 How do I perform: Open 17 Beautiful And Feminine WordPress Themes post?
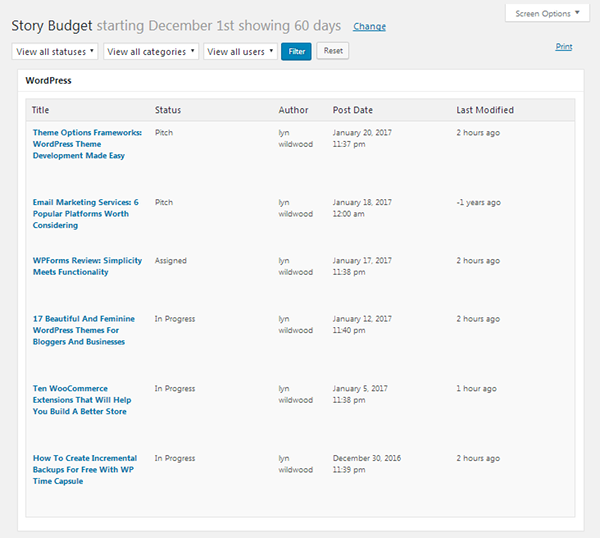coord(83,330)
